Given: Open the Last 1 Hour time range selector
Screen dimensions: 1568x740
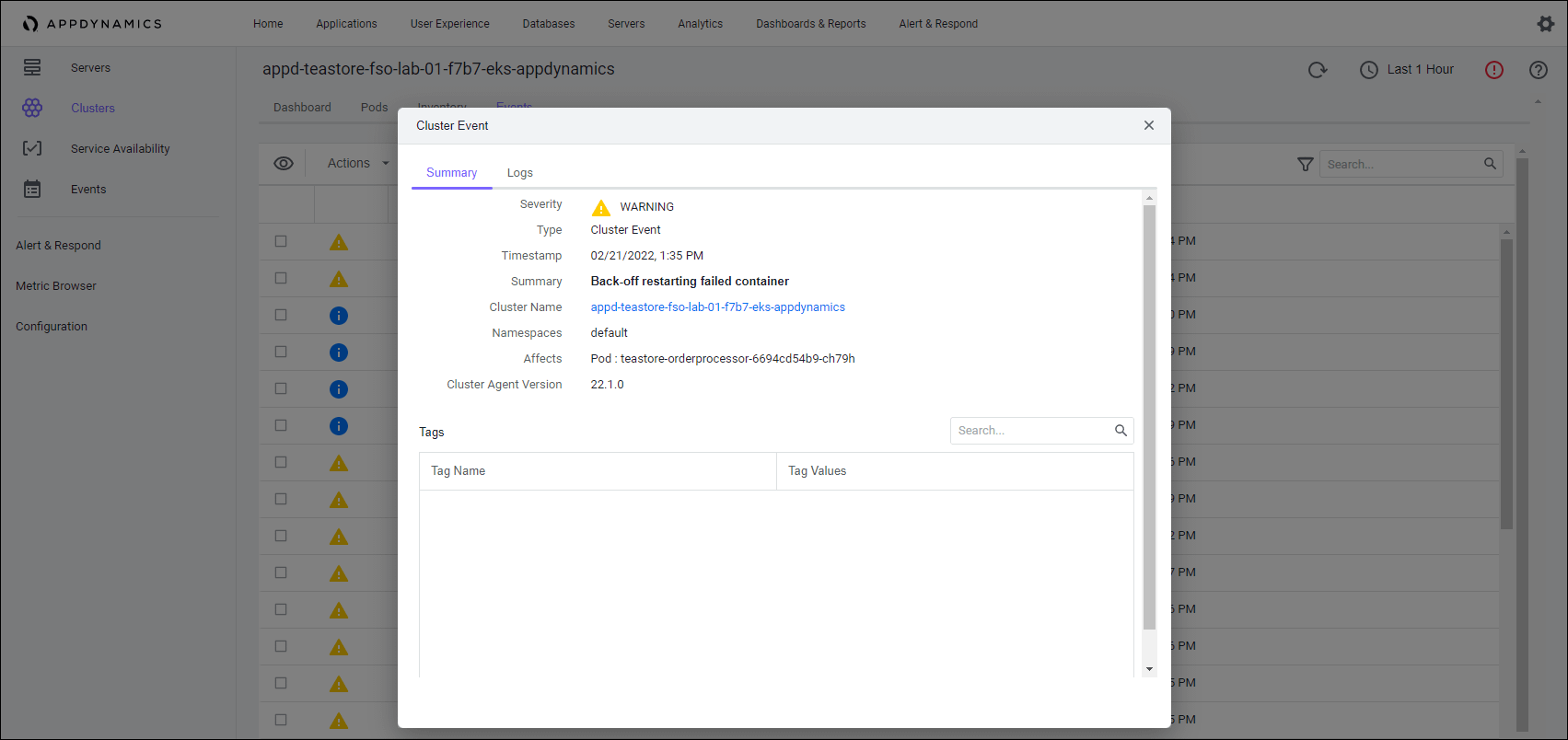Looking at the screenshot, I should click(1407, 70).
